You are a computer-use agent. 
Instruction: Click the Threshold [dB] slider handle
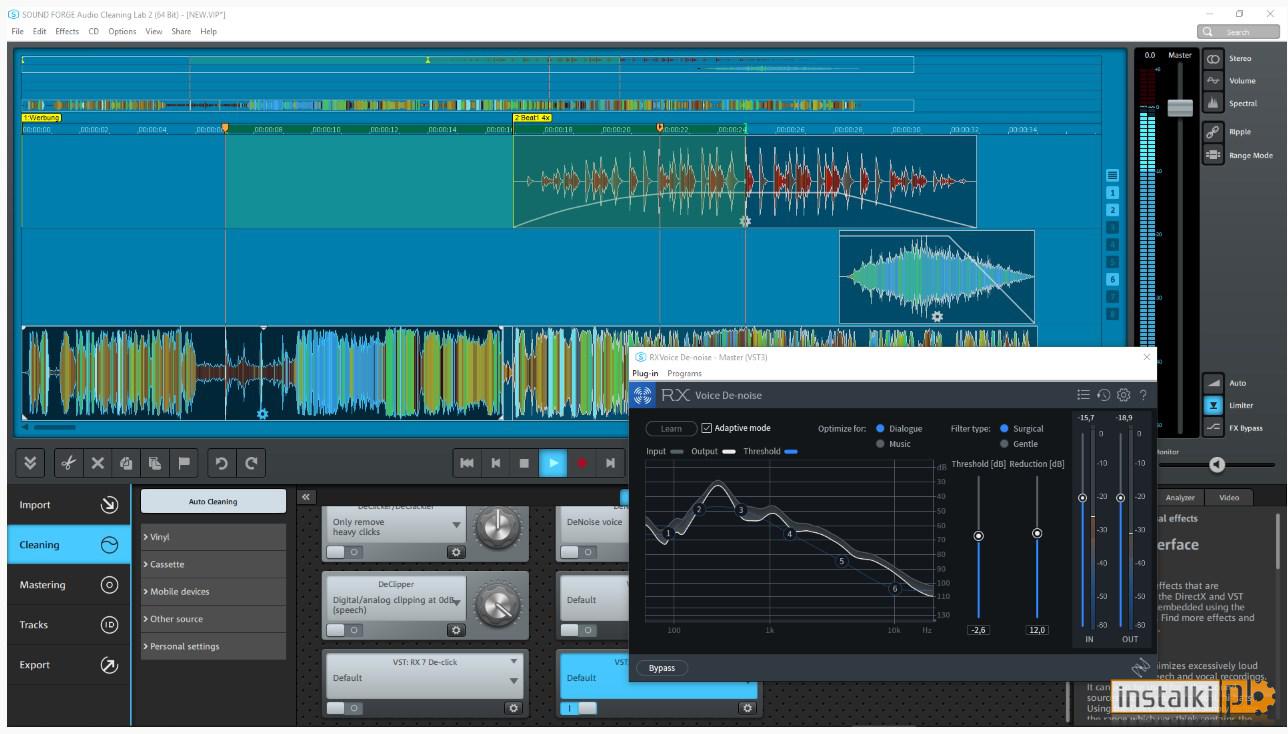point(978,536)
